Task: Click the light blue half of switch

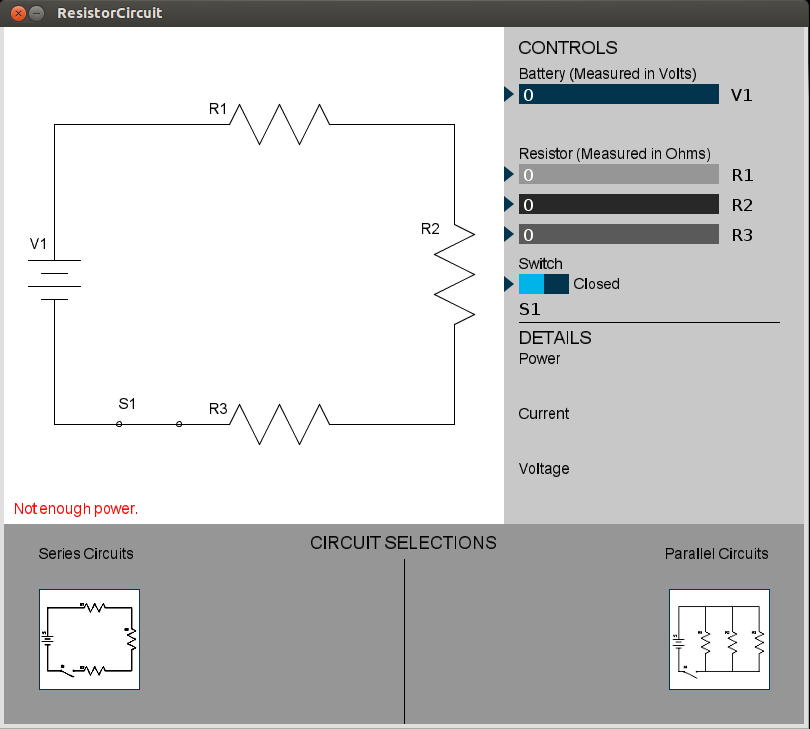Action: [531, 284]
